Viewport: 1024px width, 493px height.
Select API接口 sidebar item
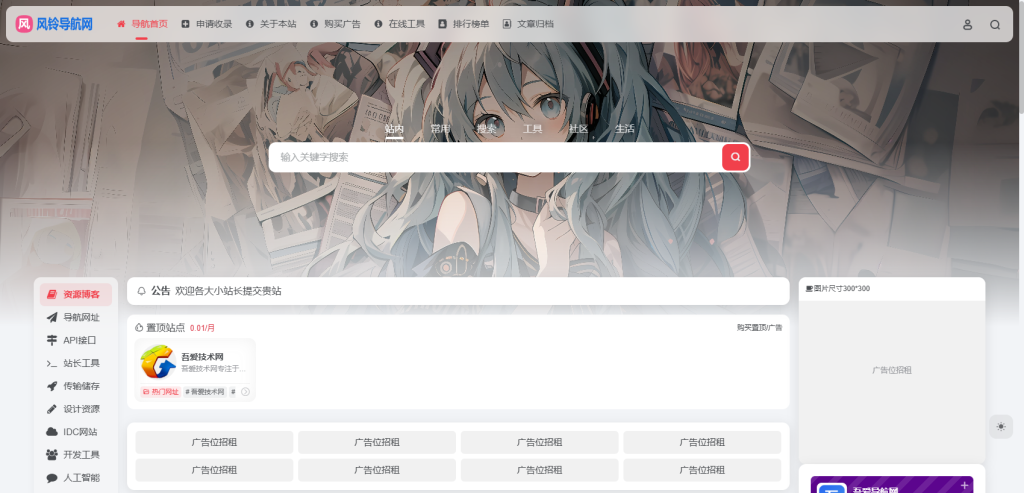[76, 340]
